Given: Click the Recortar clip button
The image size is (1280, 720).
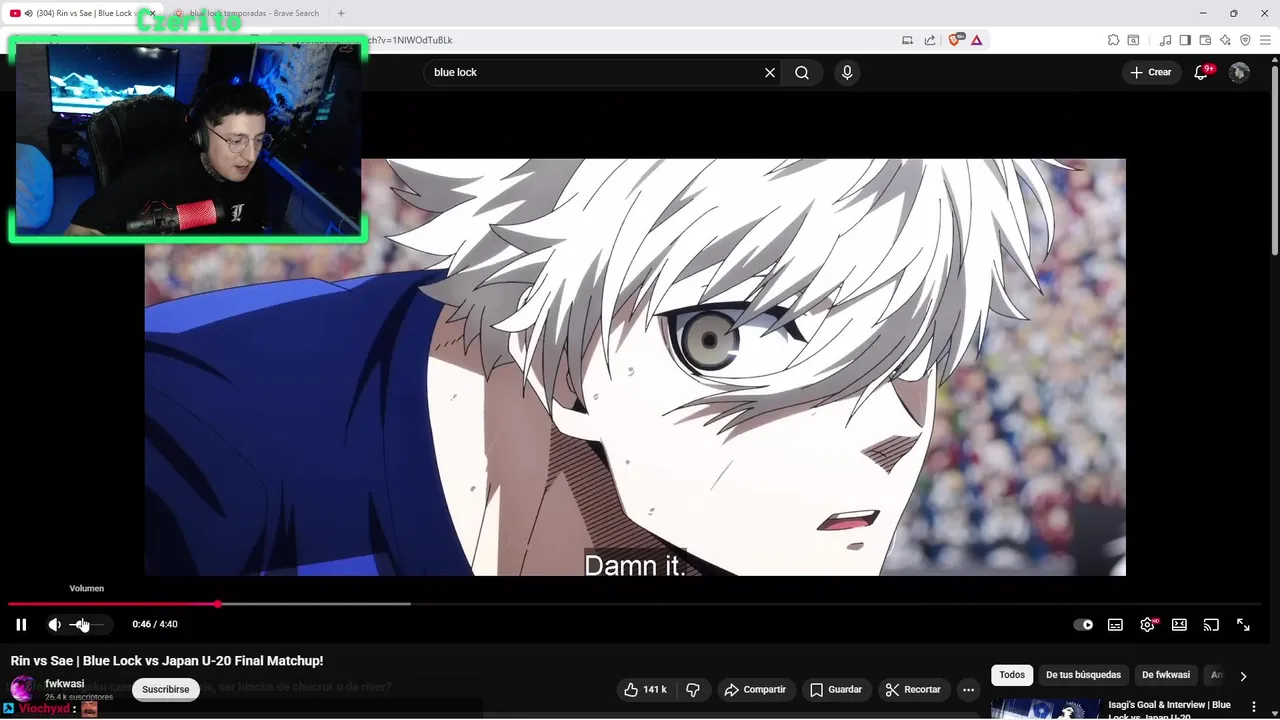Looking at the screenshot, I should pyautogui.click(x=912, y=689).
